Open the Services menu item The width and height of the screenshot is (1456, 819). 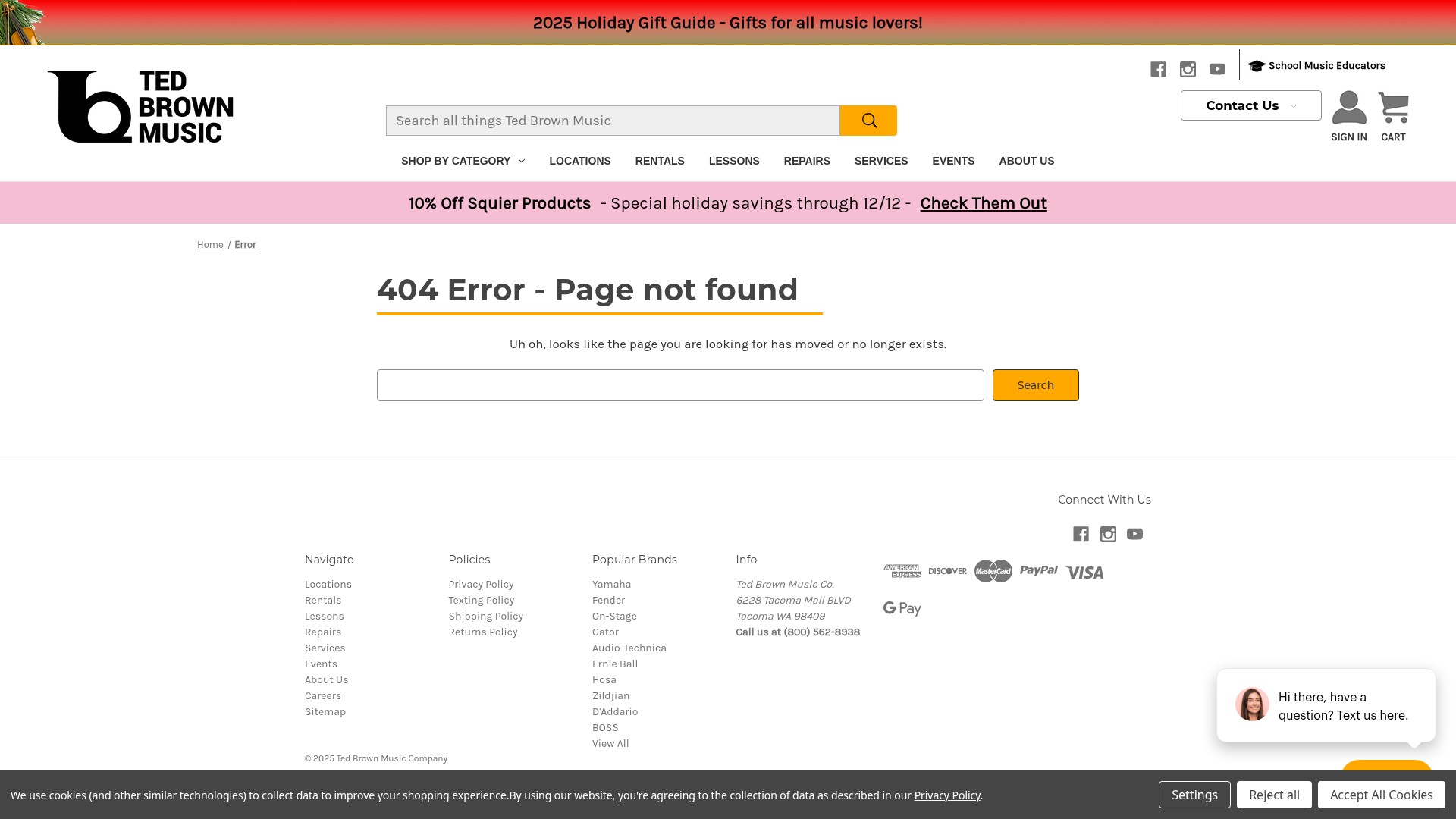click(x=881, y=161)
